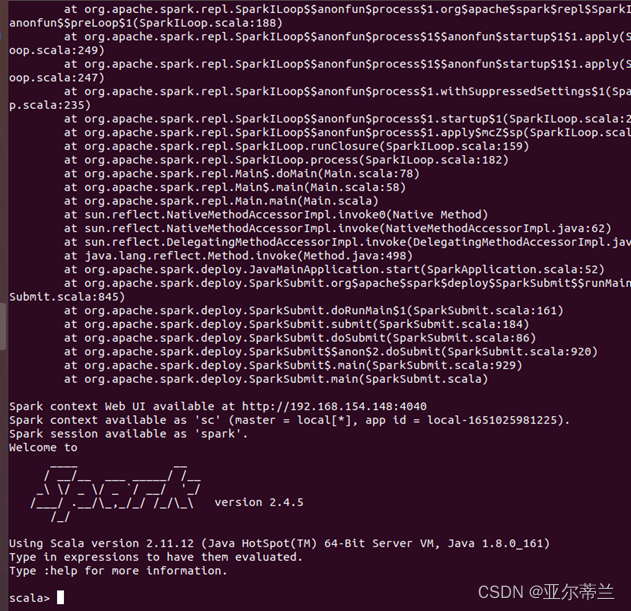631x611 pixels.
Task: Open the Spark Web UI URL http://192.168.154.148:4040
Action: click(334, 406)
